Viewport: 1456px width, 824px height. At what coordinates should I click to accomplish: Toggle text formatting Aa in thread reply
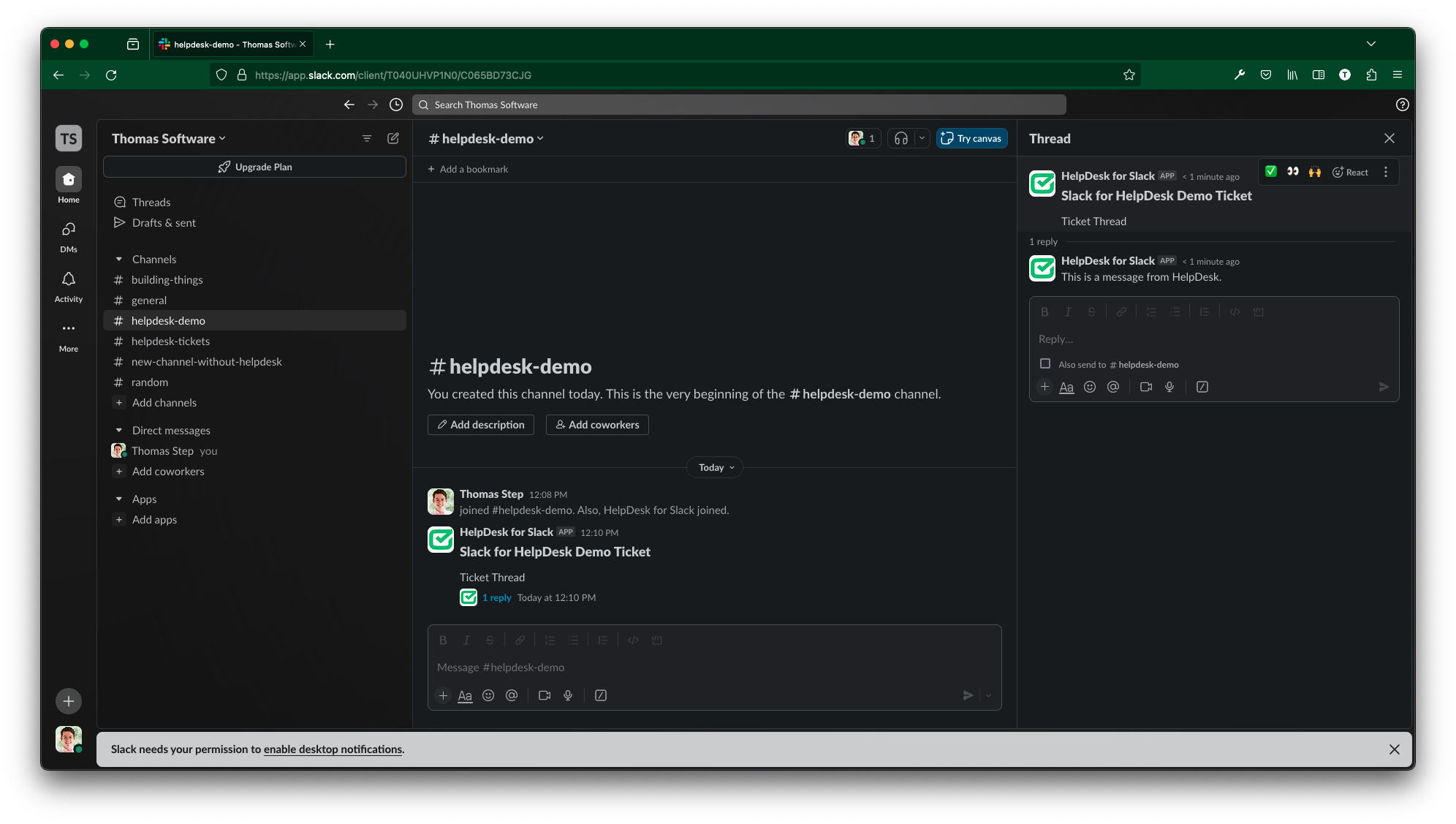tap(1066, 387)
